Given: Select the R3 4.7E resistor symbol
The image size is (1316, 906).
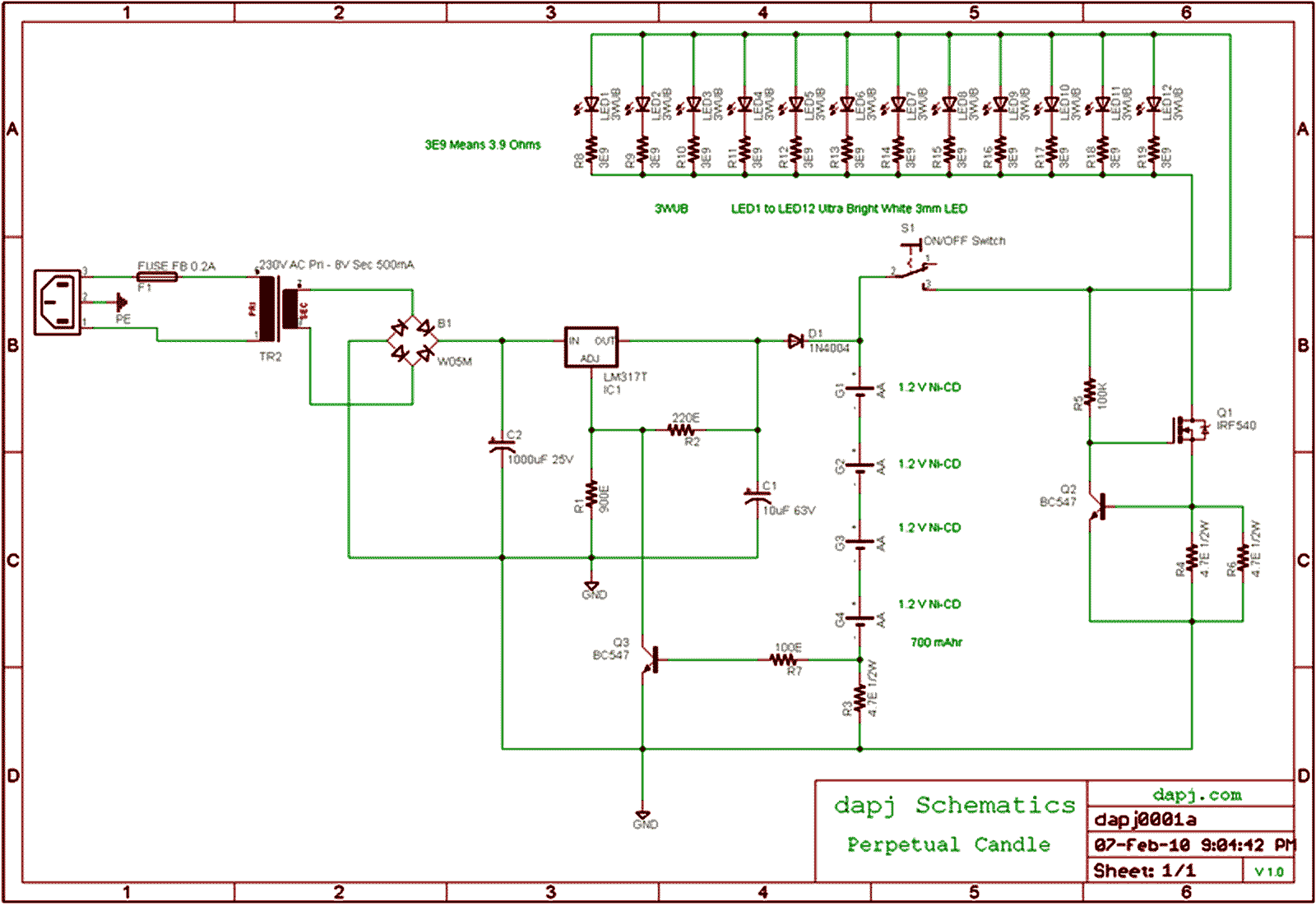Looking at the screenshot, I should 860,699.
